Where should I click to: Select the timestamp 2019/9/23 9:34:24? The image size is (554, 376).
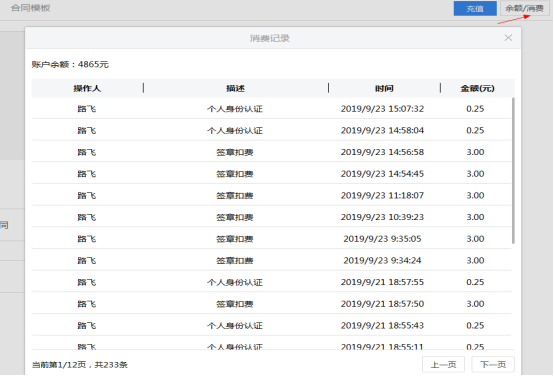click(x=382, y=260)
